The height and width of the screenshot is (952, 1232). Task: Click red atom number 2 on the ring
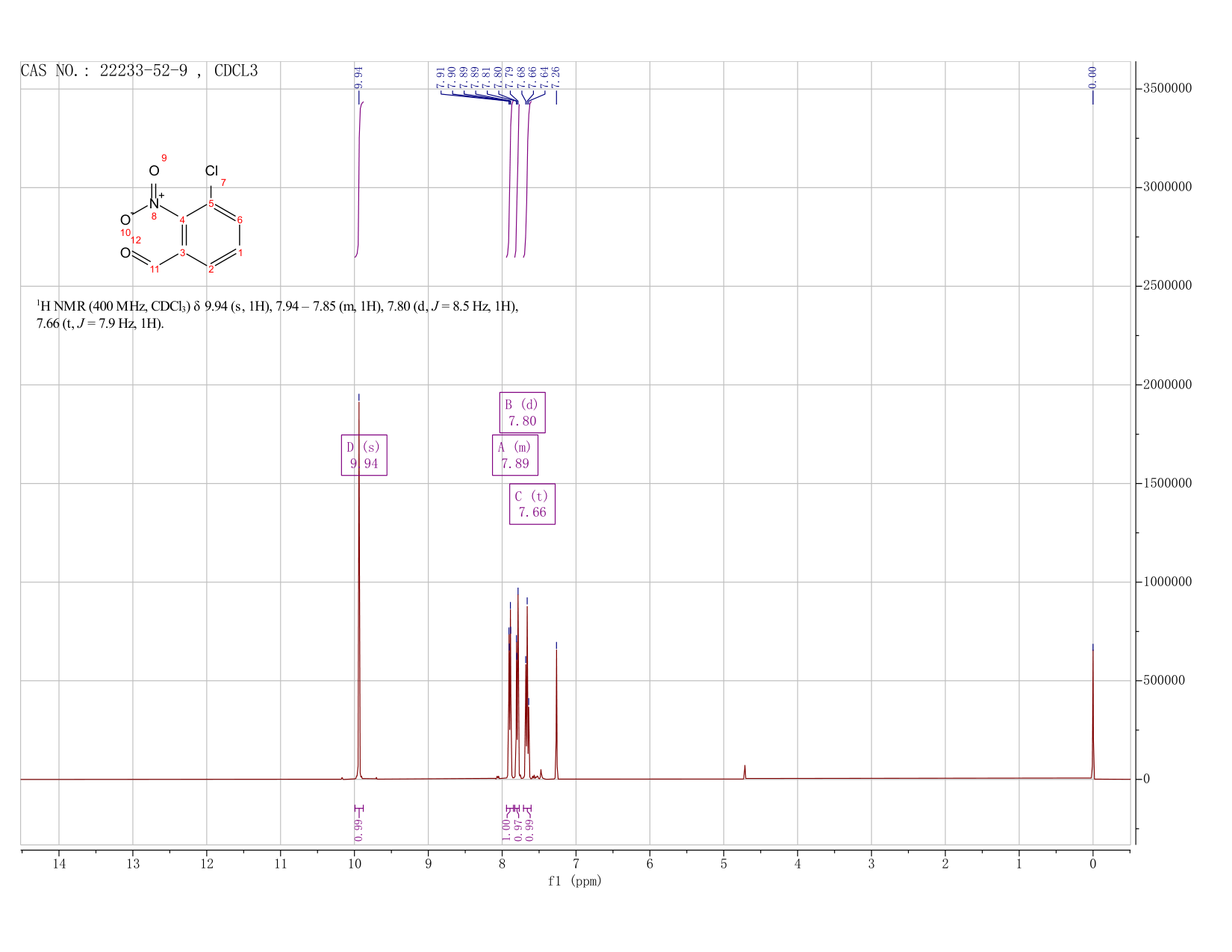(211, 270)
